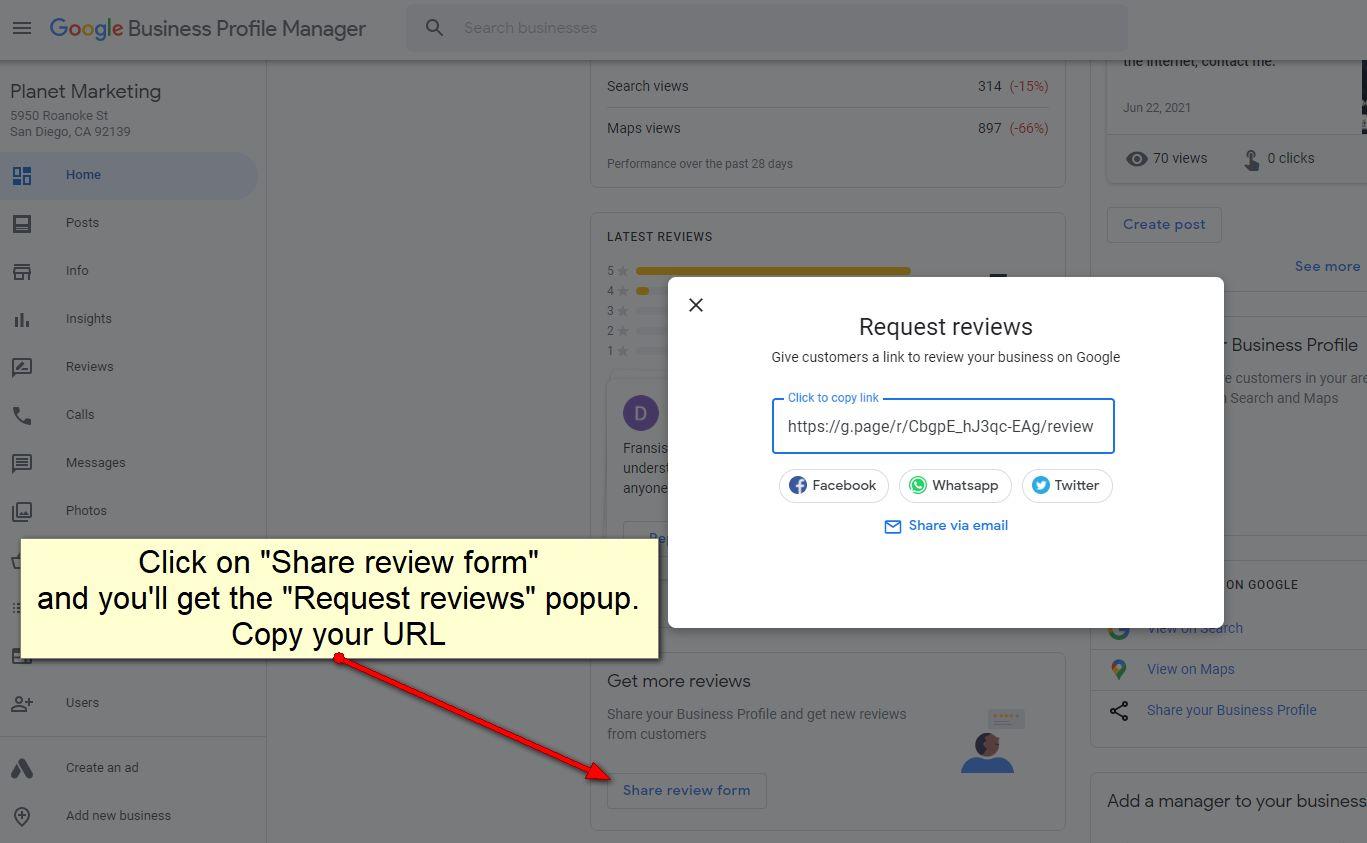Click the Users add-person icon

tap(22, 703)
